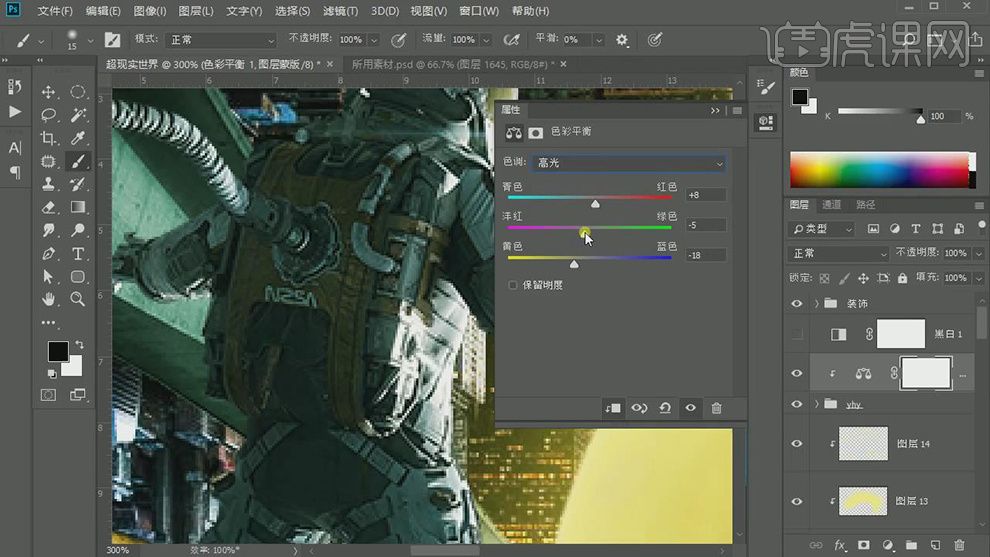Viewport: 990px width, 557px height.
Task: Hide the 图层 14 layer
Action: click(797, 443)
